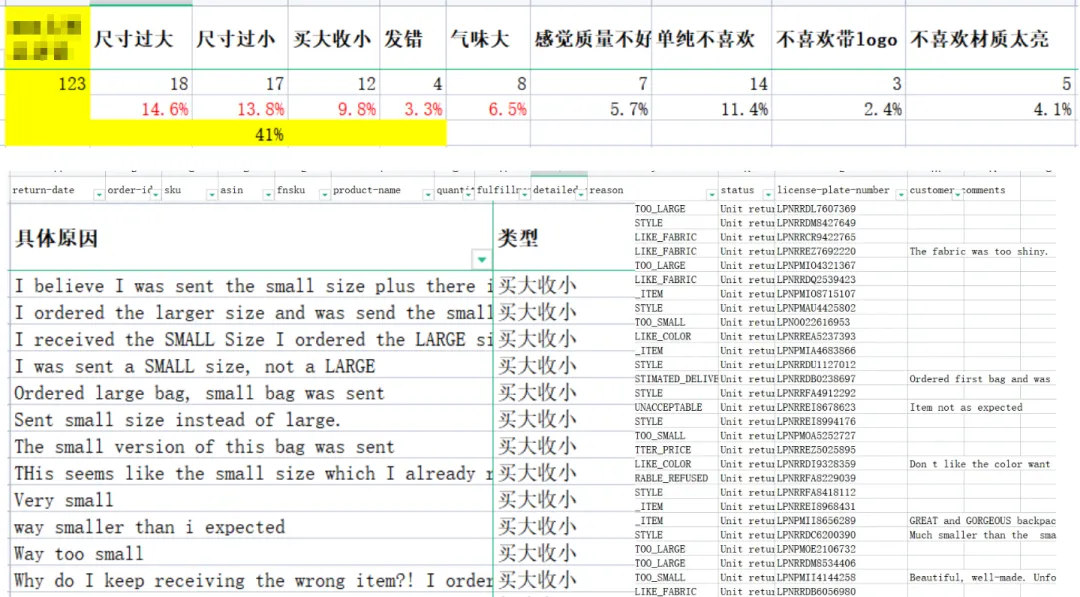1080x597 pixels.
Task: Select the 单纯不喜欢 header cell
Action: pos(712,39)
